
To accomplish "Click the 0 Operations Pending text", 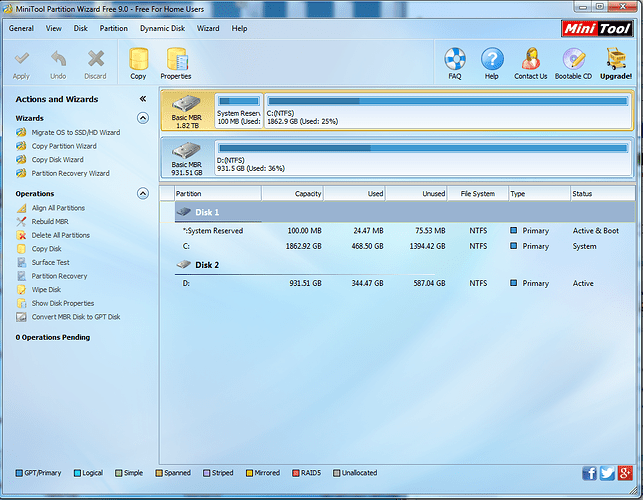I will point(53,337).
